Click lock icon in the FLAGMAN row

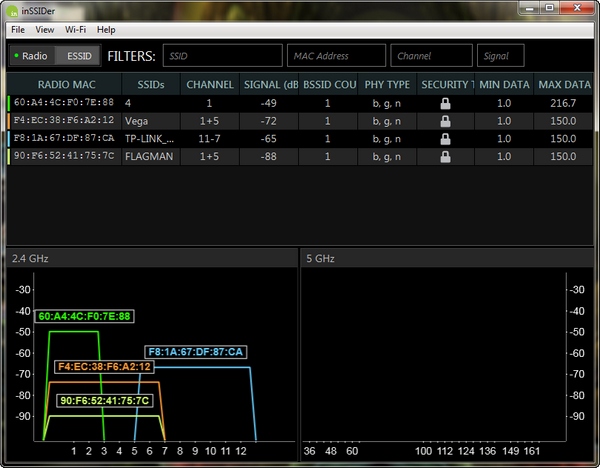pyautogui.click(x=445, y=157)
